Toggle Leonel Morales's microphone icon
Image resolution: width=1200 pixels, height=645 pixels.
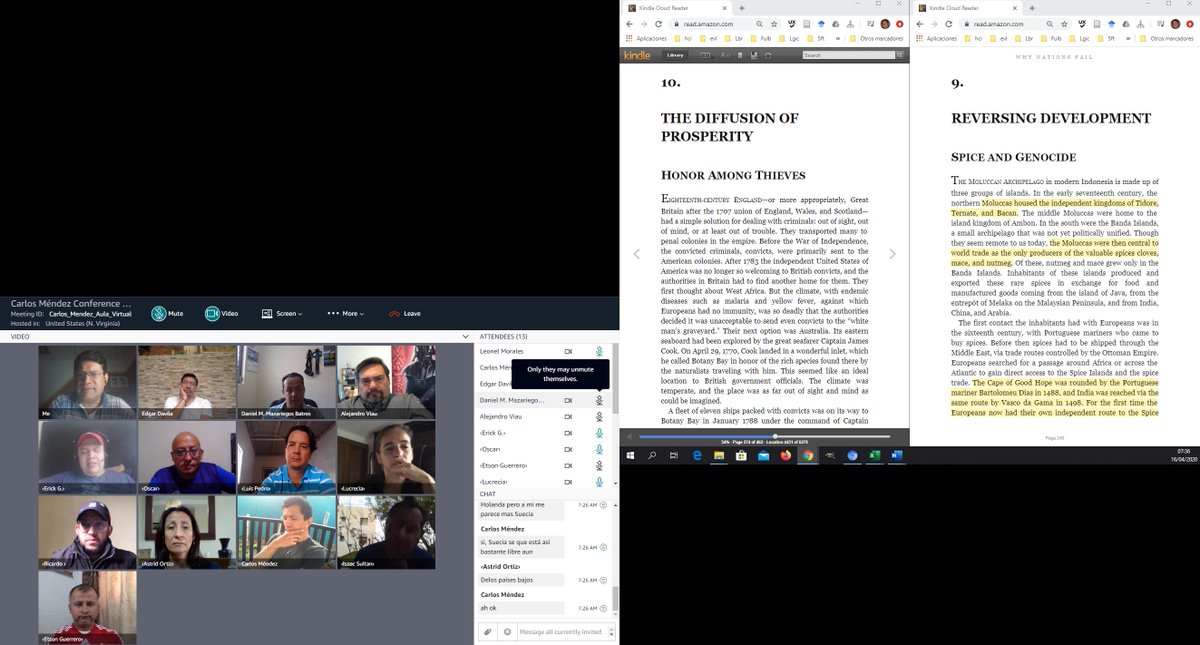(599, 351)
